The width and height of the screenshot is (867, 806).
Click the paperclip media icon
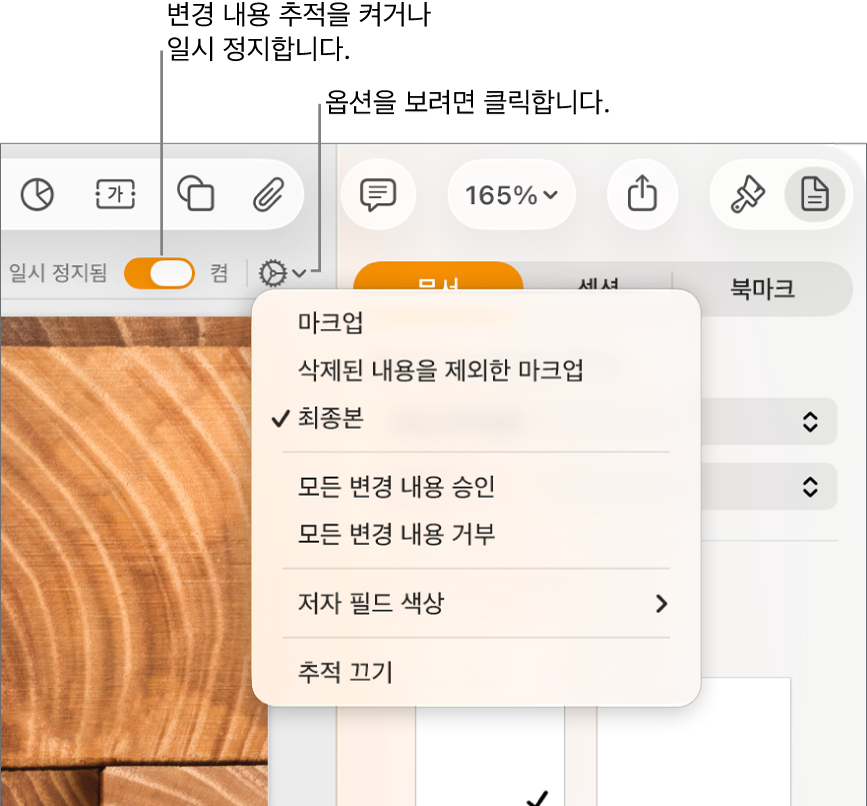point(269,195)
